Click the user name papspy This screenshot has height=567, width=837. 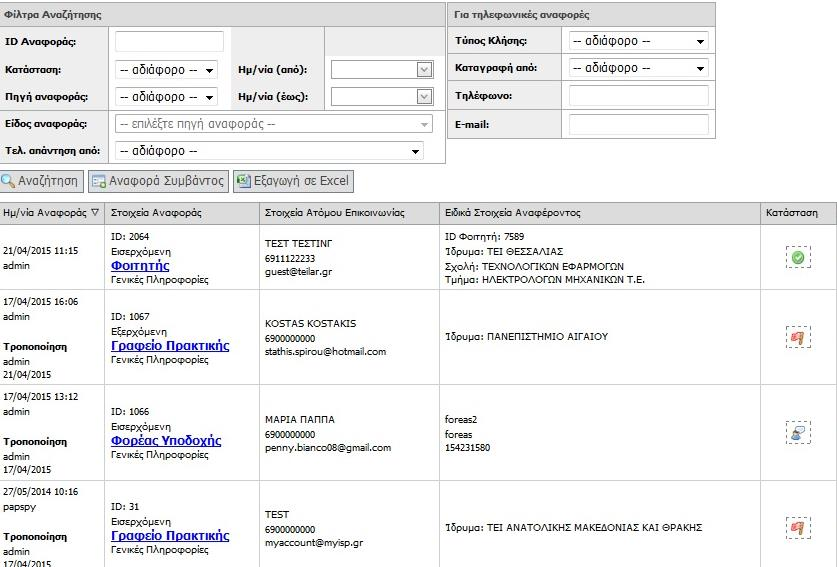click(19, 507)
